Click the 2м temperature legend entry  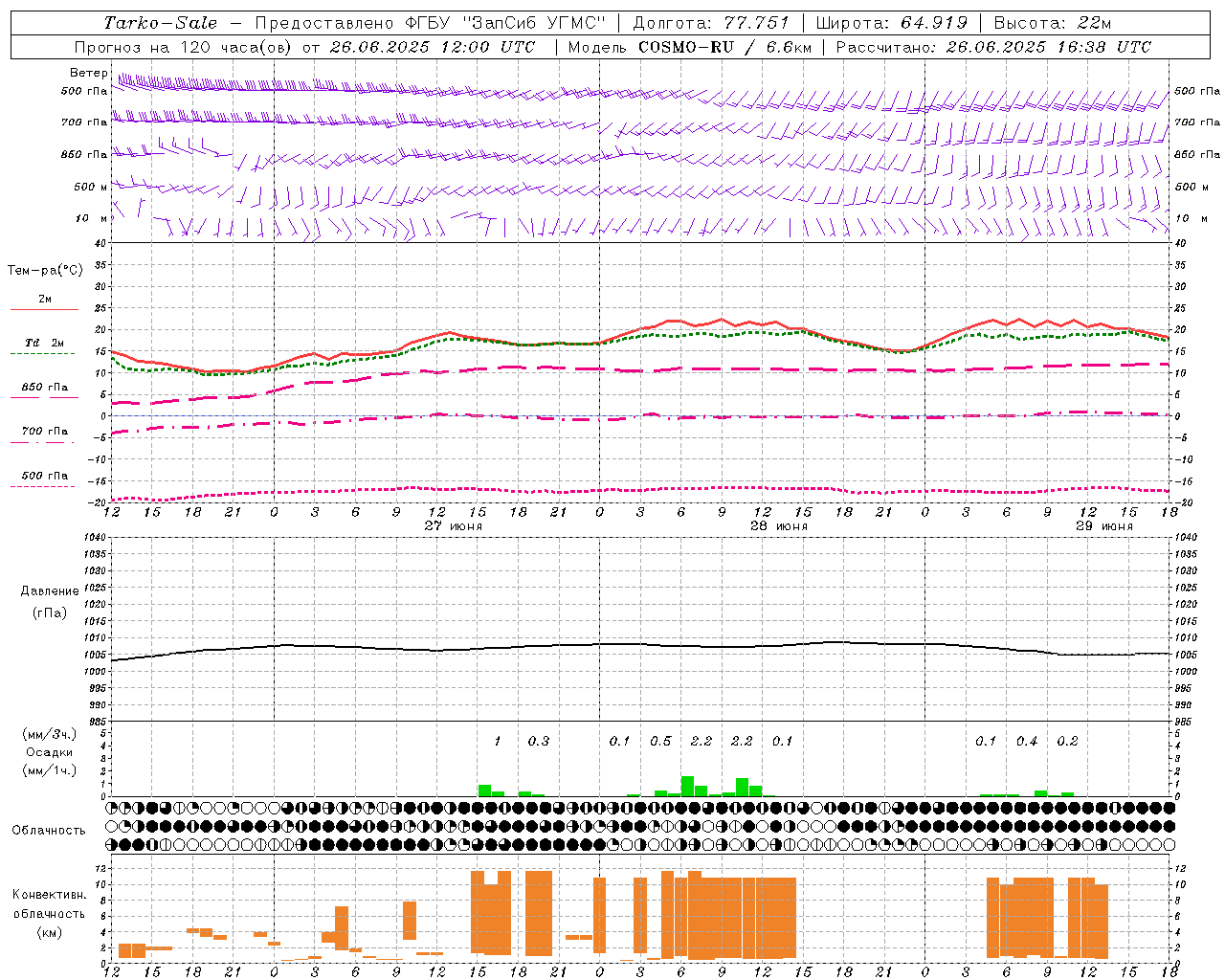point(45,300)
